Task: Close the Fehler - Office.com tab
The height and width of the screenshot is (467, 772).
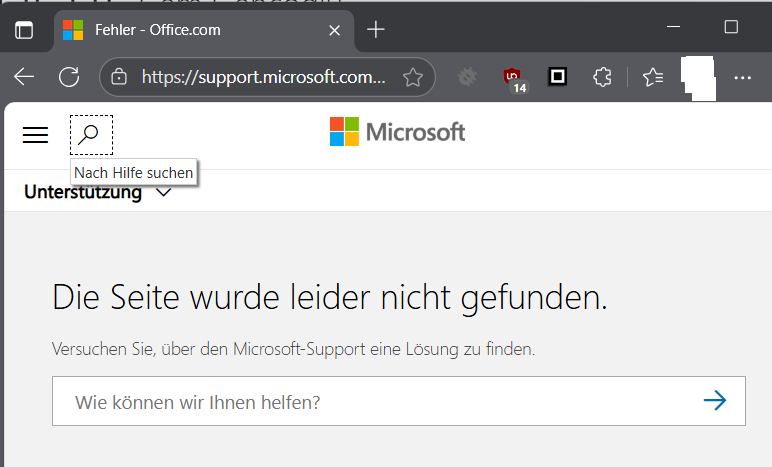Action: [334, 31]
